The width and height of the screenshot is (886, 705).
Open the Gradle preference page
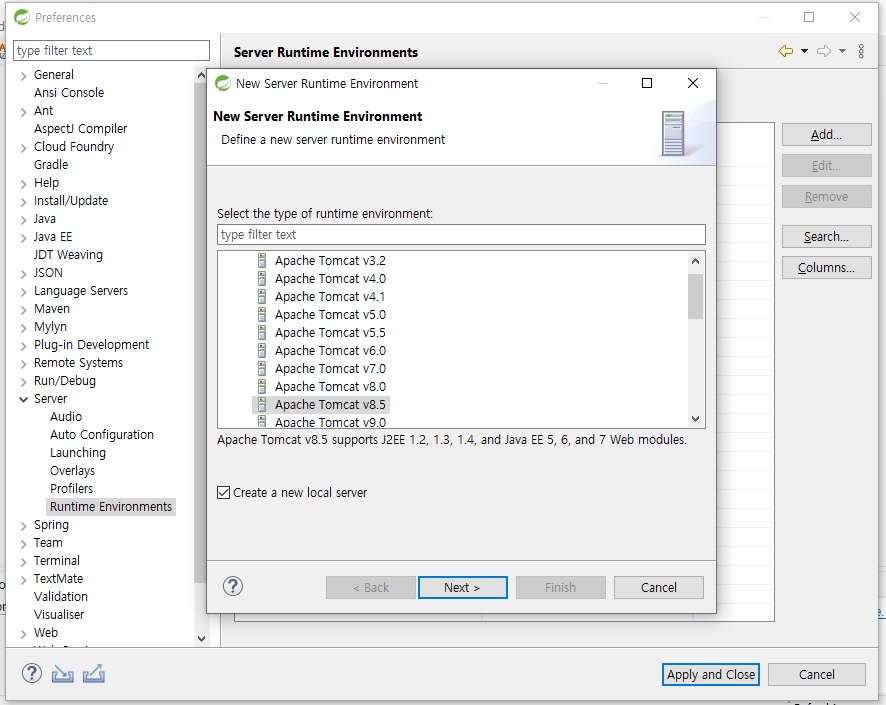point(51,165)
